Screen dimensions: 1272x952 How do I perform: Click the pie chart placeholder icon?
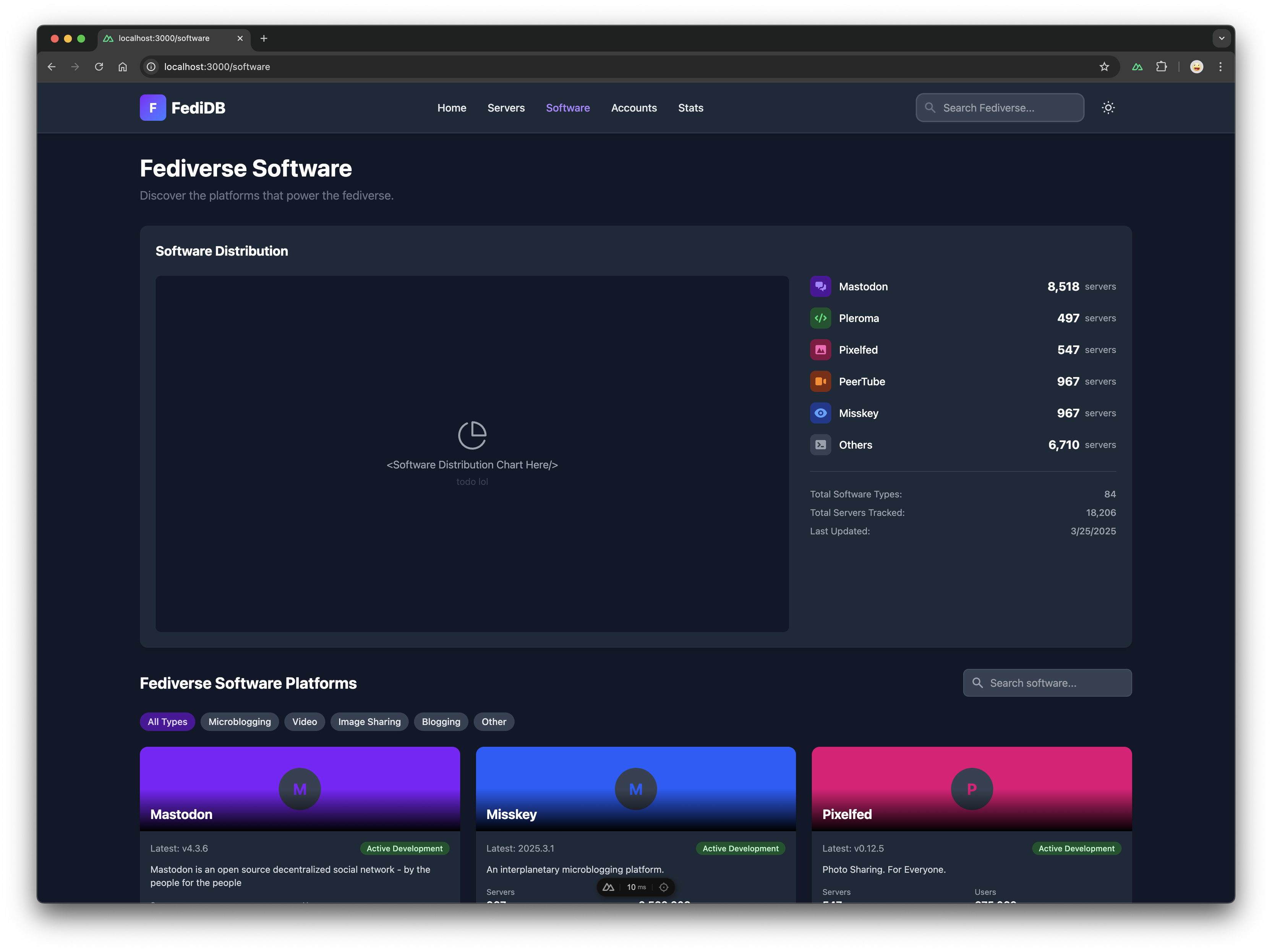472,435
